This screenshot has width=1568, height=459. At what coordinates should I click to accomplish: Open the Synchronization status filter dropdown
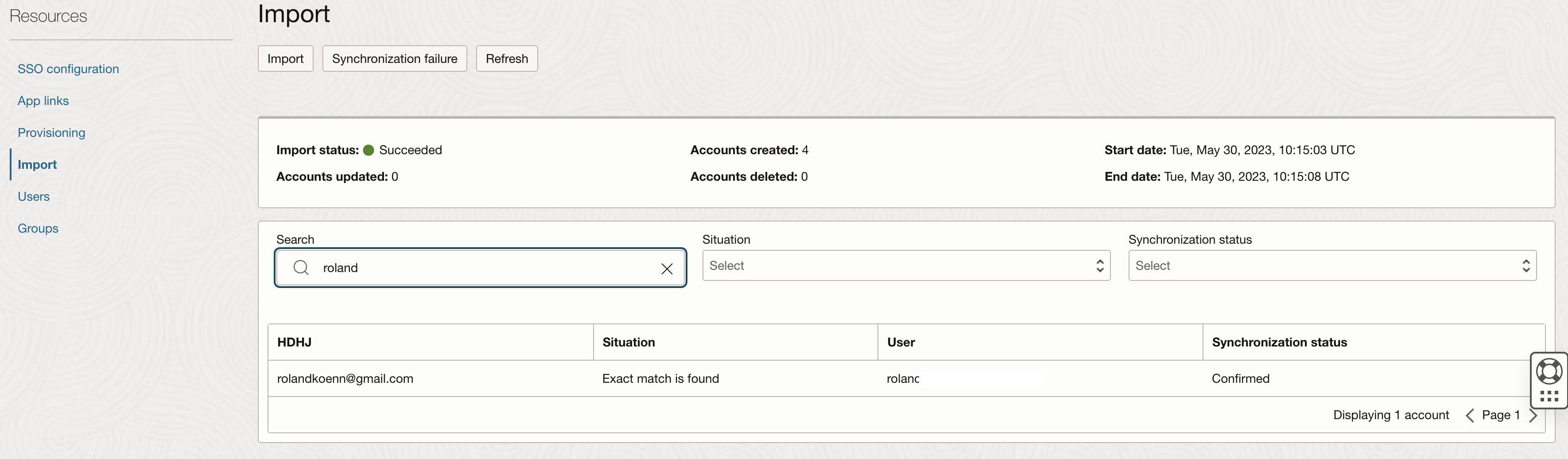[x=1332, y=265]
